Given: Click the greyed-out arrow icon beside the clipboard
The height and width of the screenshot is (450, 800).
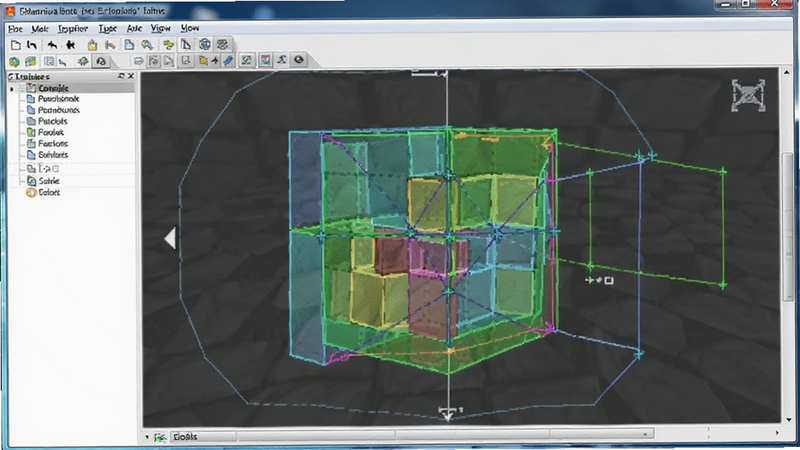Looking at the screenshot, I should coord(110,45).
